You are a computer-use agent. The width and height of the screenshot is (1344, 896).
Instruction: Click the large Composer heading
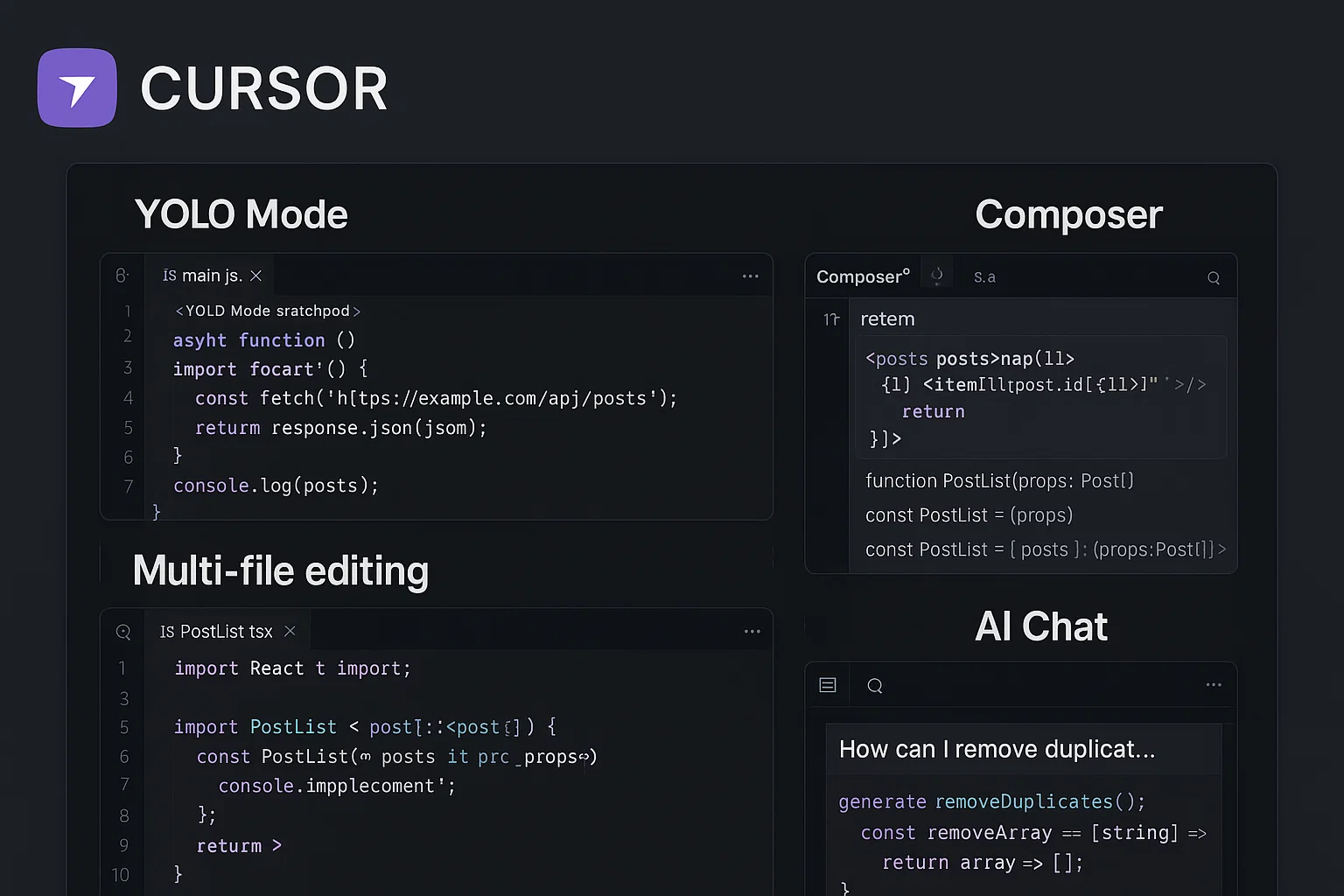[x=1069, y=214]
